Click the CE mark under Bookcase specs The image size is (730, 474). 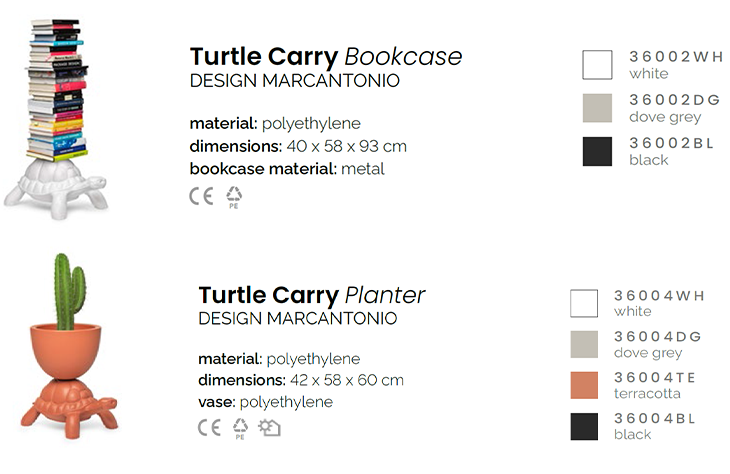click(x=201, y=196)
